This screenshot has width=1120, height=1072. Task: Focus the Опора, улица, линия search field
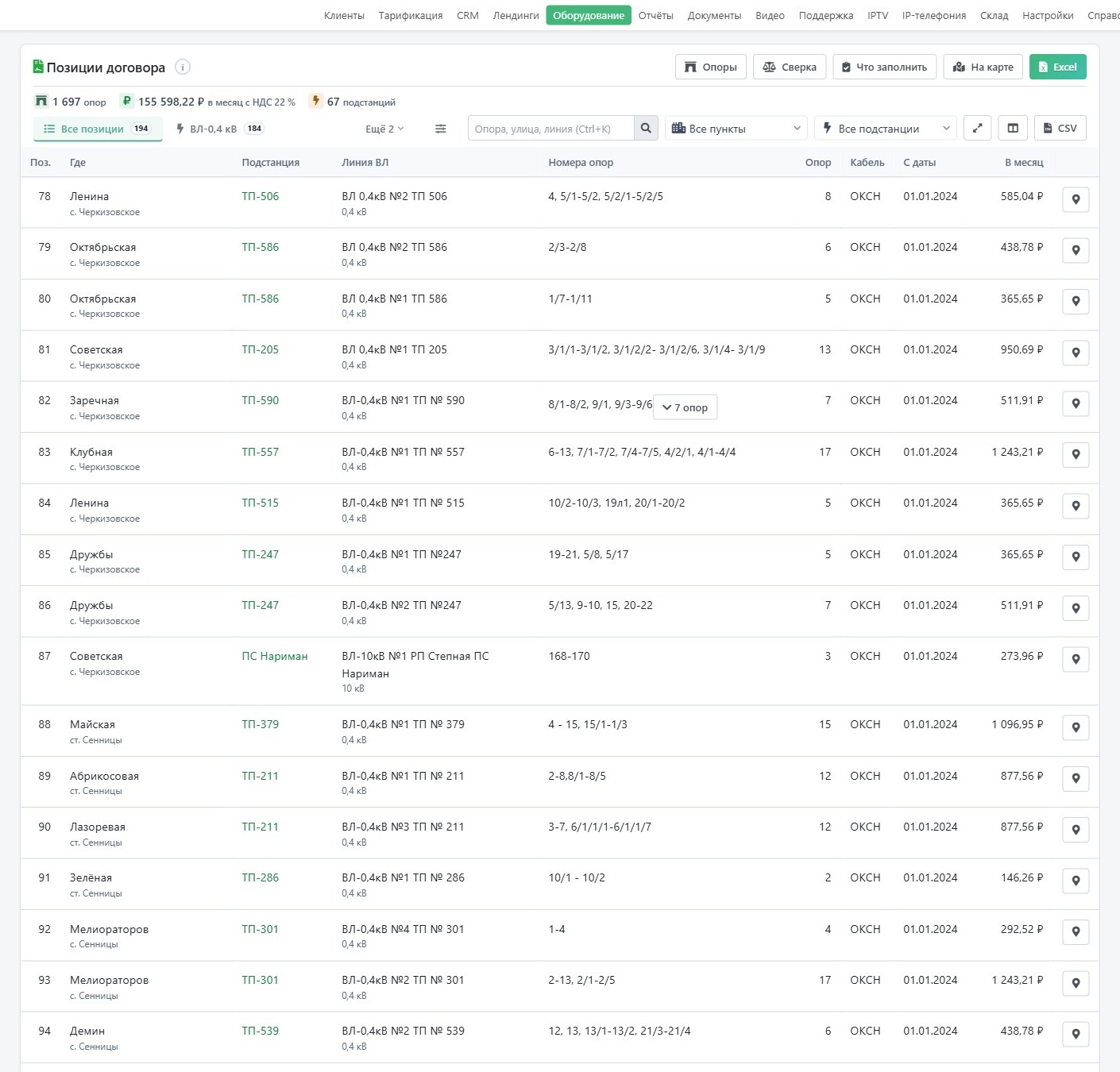point(551,129)
